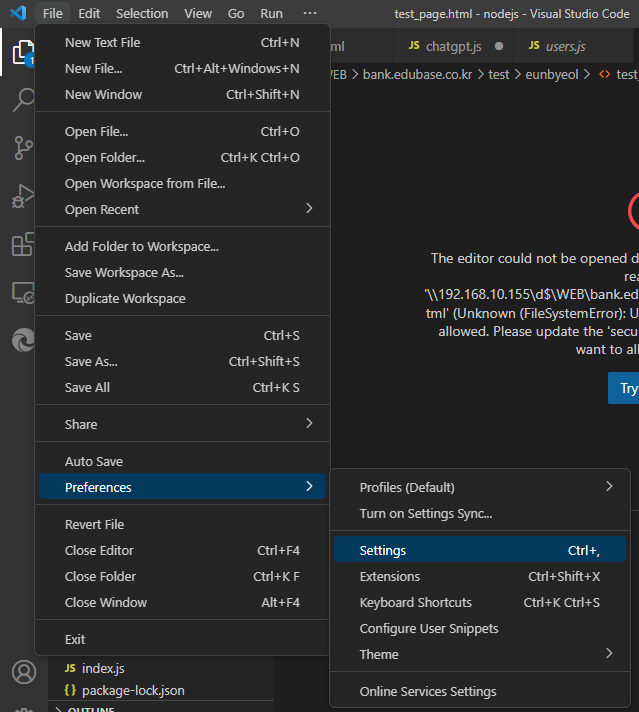Toggle Auto Save in File menu
The height and width of the screenshot is (712, 639).
pos(182,461)
